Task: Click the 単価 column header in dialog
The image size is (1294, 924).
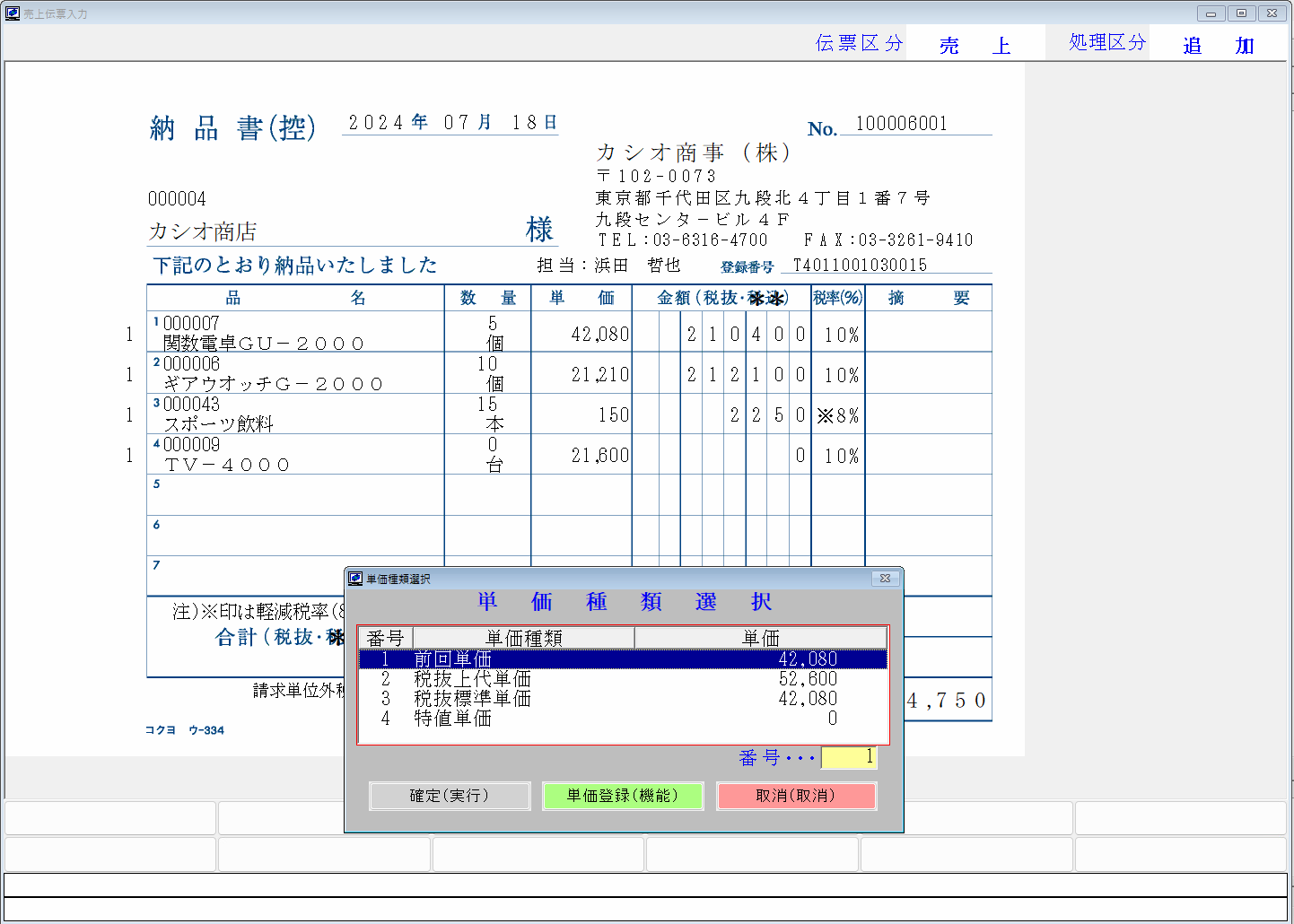Action: coord(761,638)
